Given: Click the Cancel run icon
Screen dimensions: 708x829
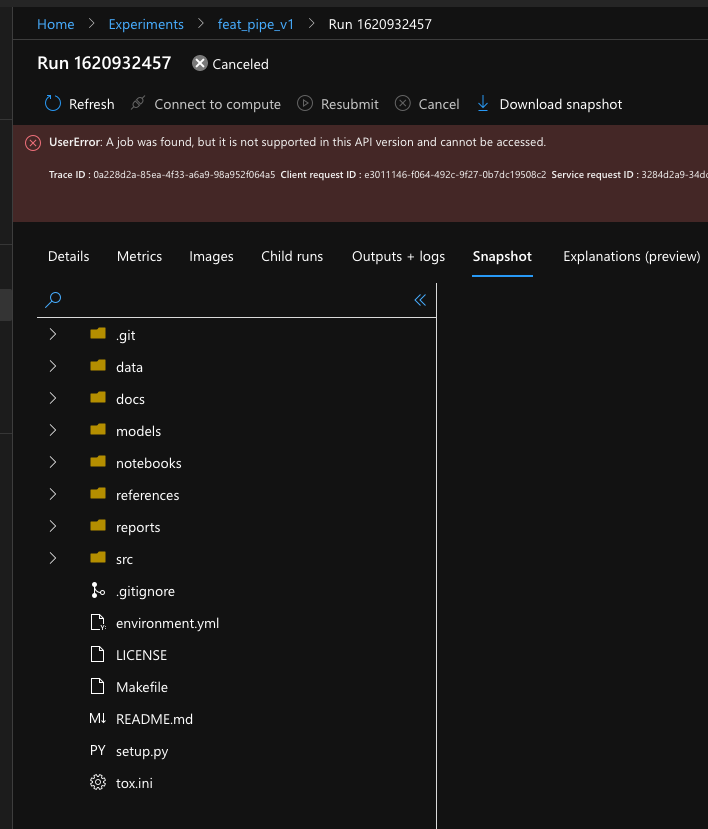Looking at the screenshot, I should coord(403,103).
